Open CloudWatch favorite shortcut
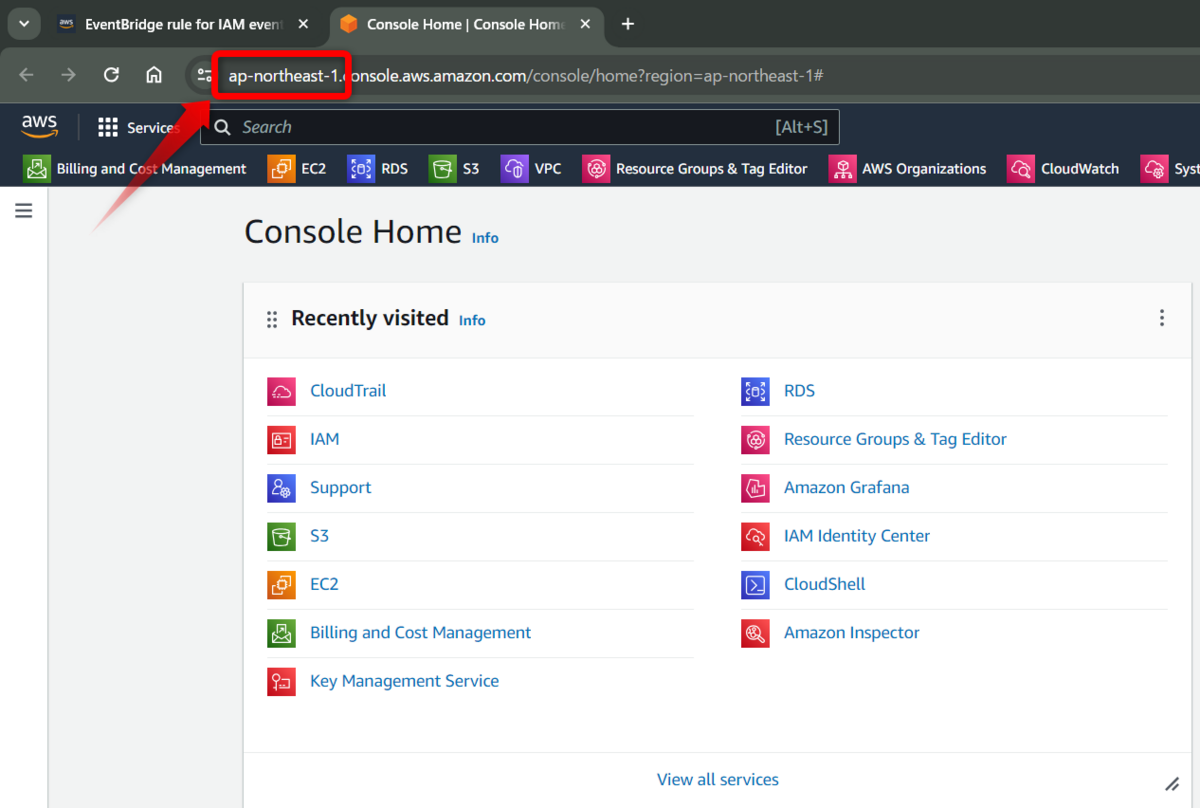Screen dimensions: 1200x808 pyautogui.click(x=1064, y=169)
